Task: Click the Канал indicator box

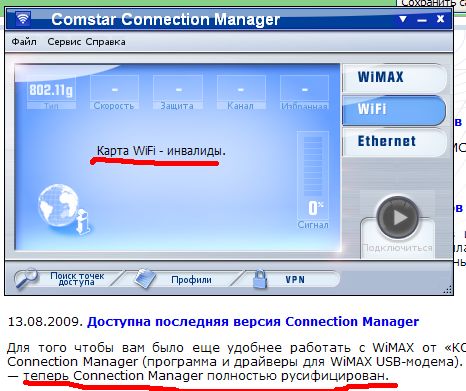Action: (241, 92)
